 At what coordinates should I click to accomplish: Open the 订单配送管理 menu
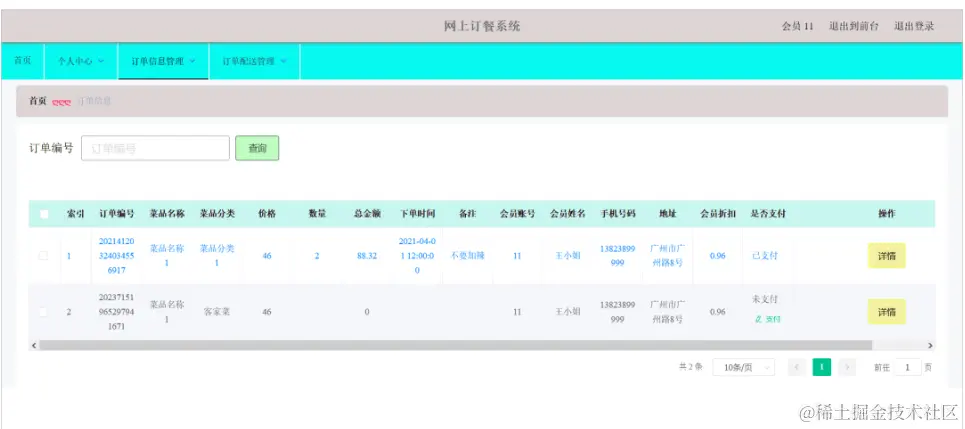[x=254, y=62]
